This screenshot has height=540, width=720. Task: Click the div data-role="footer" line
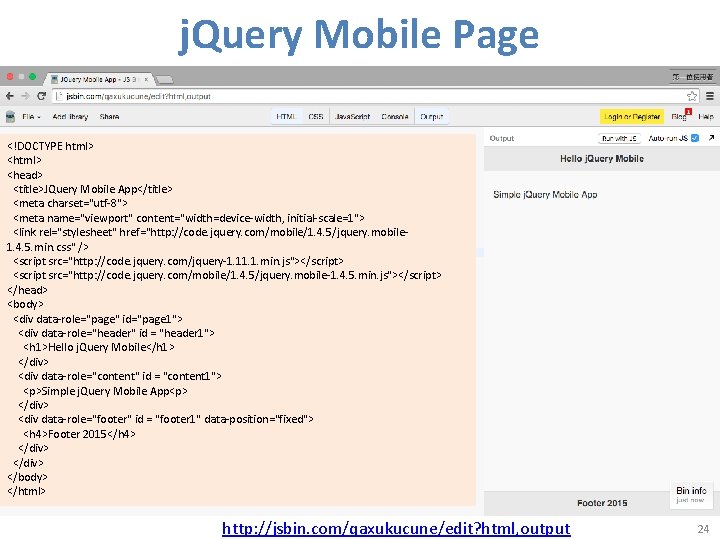click(x=166, y=419)
